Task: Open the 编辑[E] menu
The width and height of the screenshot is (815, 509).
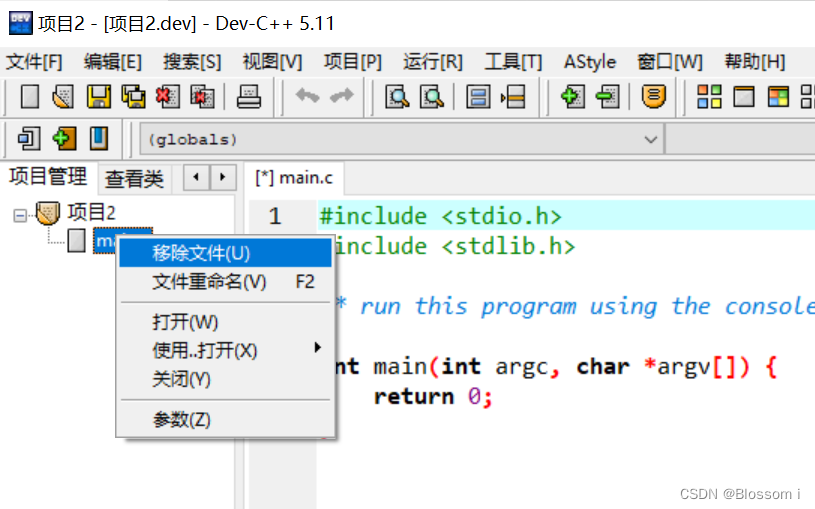Action: (113, 62)
